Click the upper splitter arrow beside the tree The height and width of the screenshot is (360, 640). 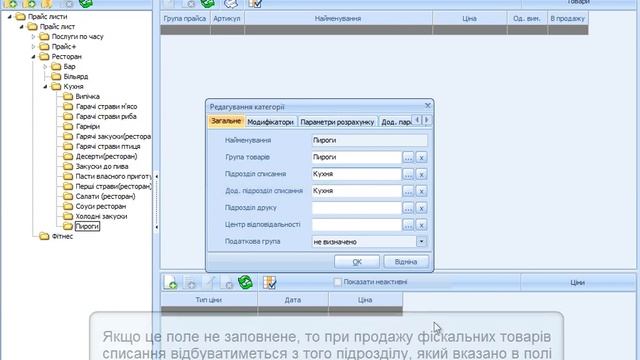point(156,176)
